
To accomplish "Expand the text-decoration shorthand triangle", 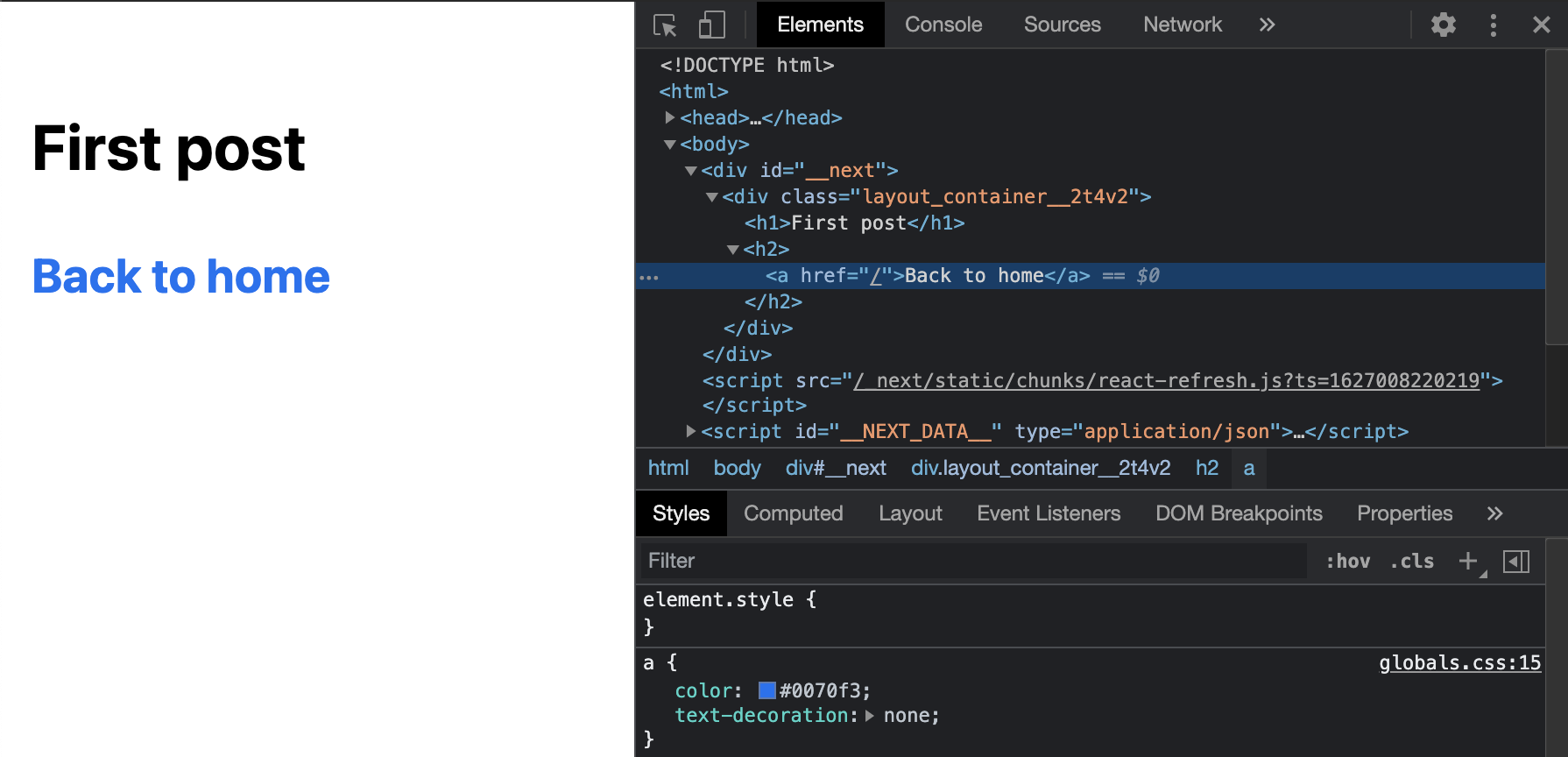I will [870, 715].
